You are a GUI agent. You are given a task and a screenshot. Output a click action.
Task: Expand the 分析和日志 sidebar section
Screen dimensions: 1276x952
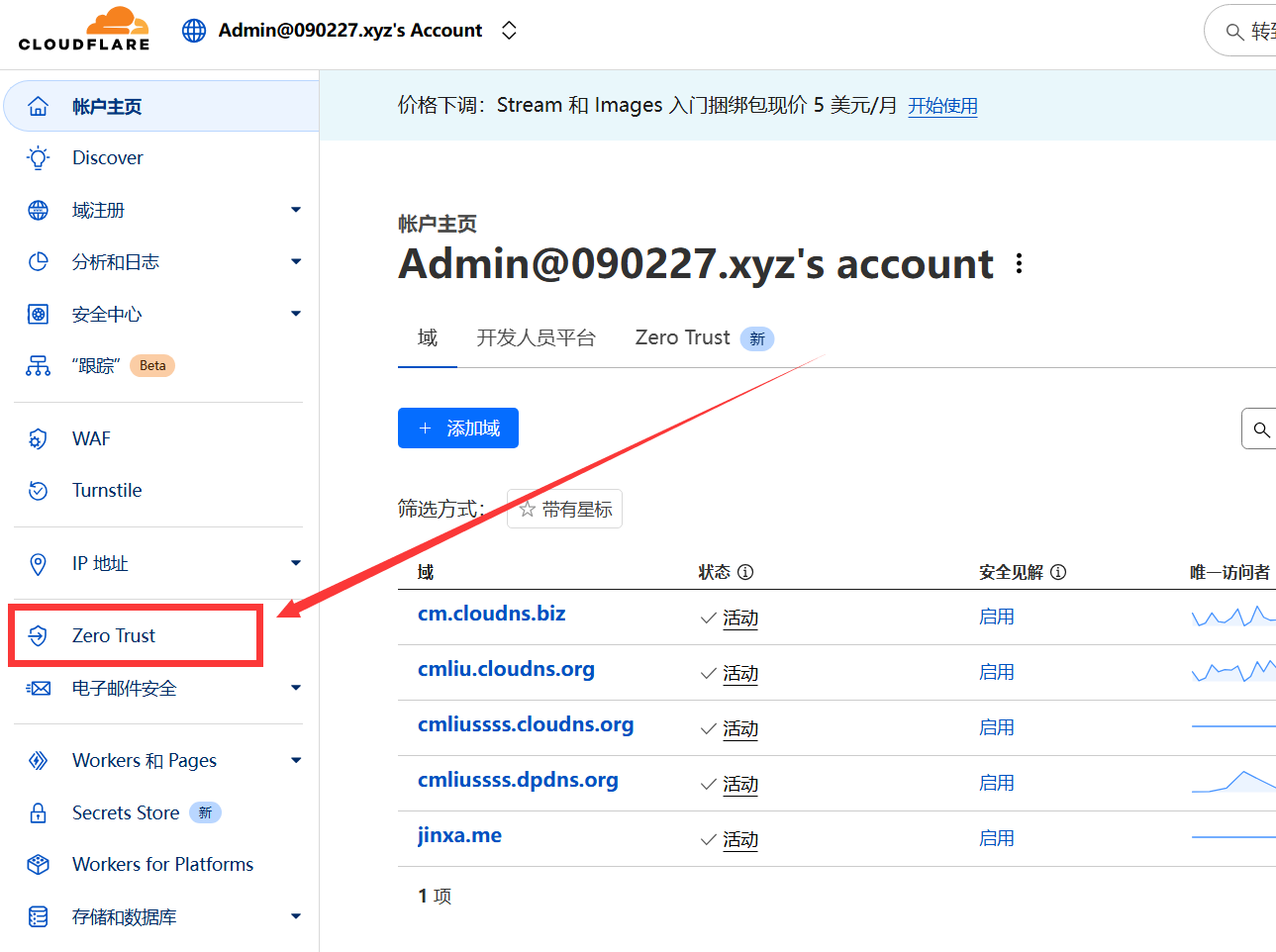pos(295,262)
